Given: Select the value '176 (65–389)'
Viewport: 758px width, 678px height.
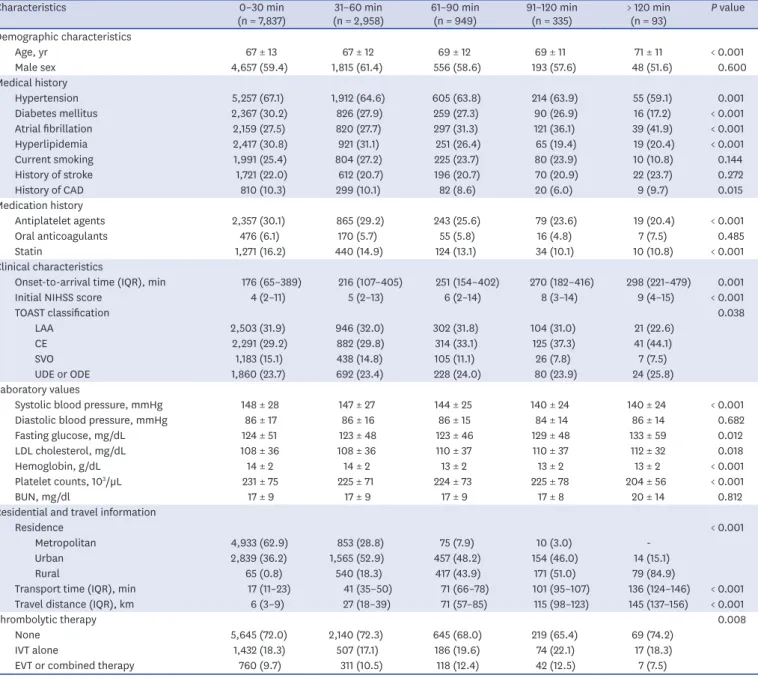Looking at the screenshot, I should coord(272,282).
